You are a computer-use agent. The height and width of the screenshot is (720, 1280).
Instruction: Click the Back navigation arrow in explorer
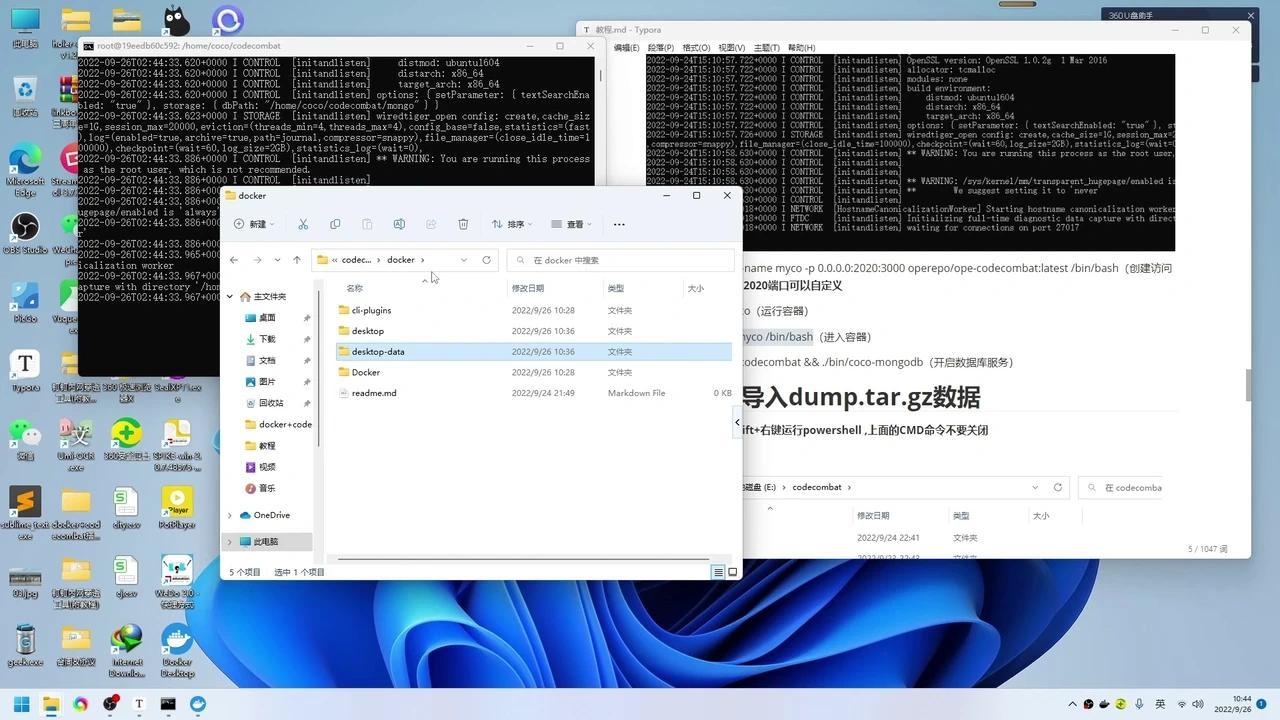[x=234, y=260]
